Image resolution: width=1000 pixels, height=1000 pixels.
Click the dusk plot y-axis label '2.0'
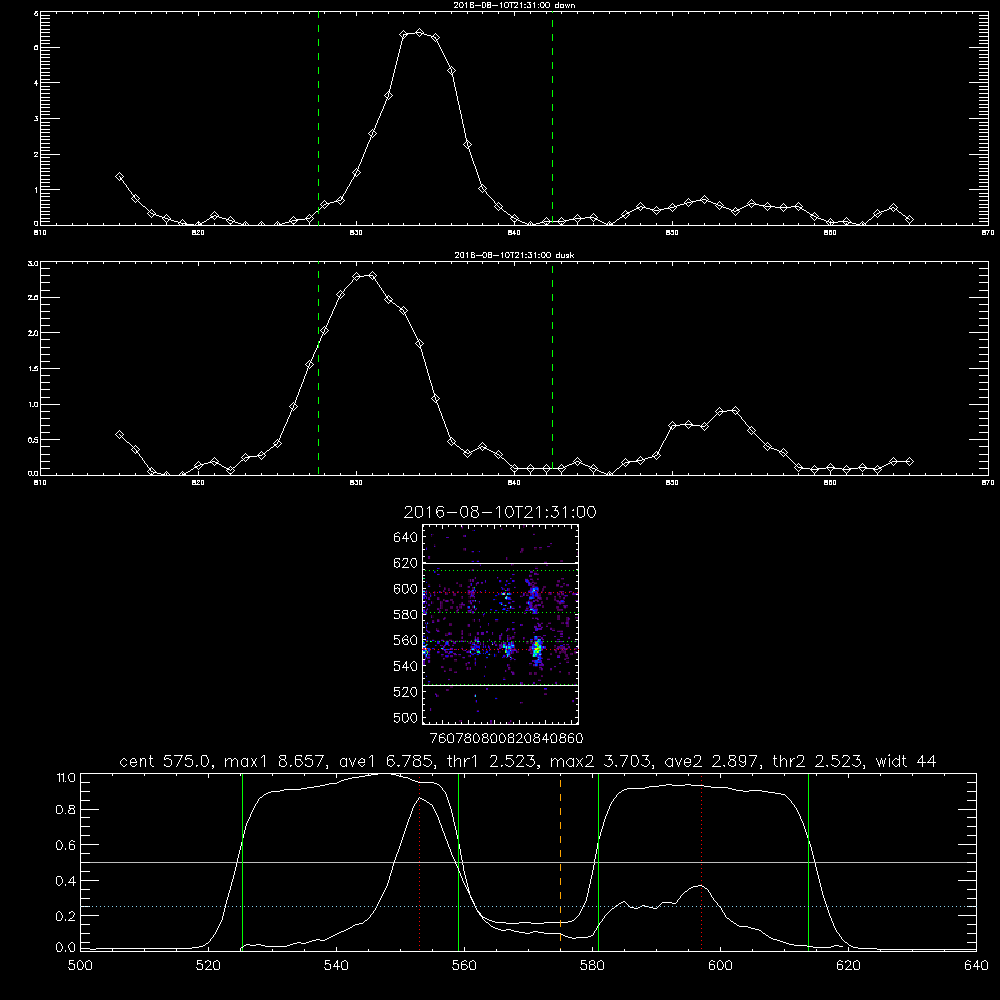(33, 333)
